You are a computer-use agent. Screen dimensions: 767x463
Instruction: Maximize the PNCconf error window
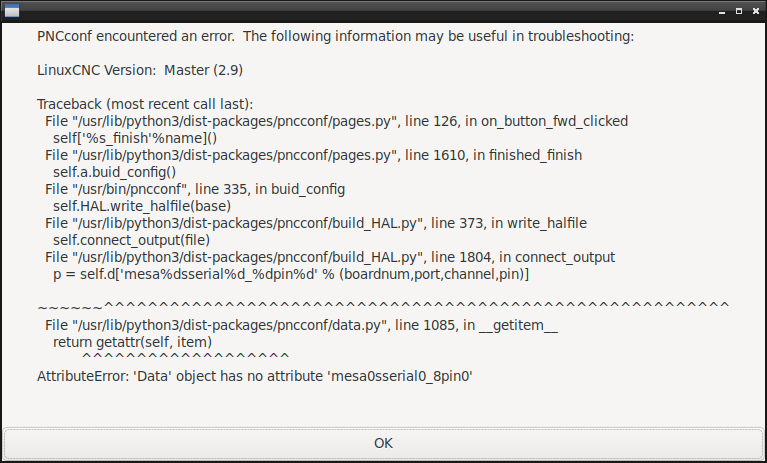coord(739,11)
